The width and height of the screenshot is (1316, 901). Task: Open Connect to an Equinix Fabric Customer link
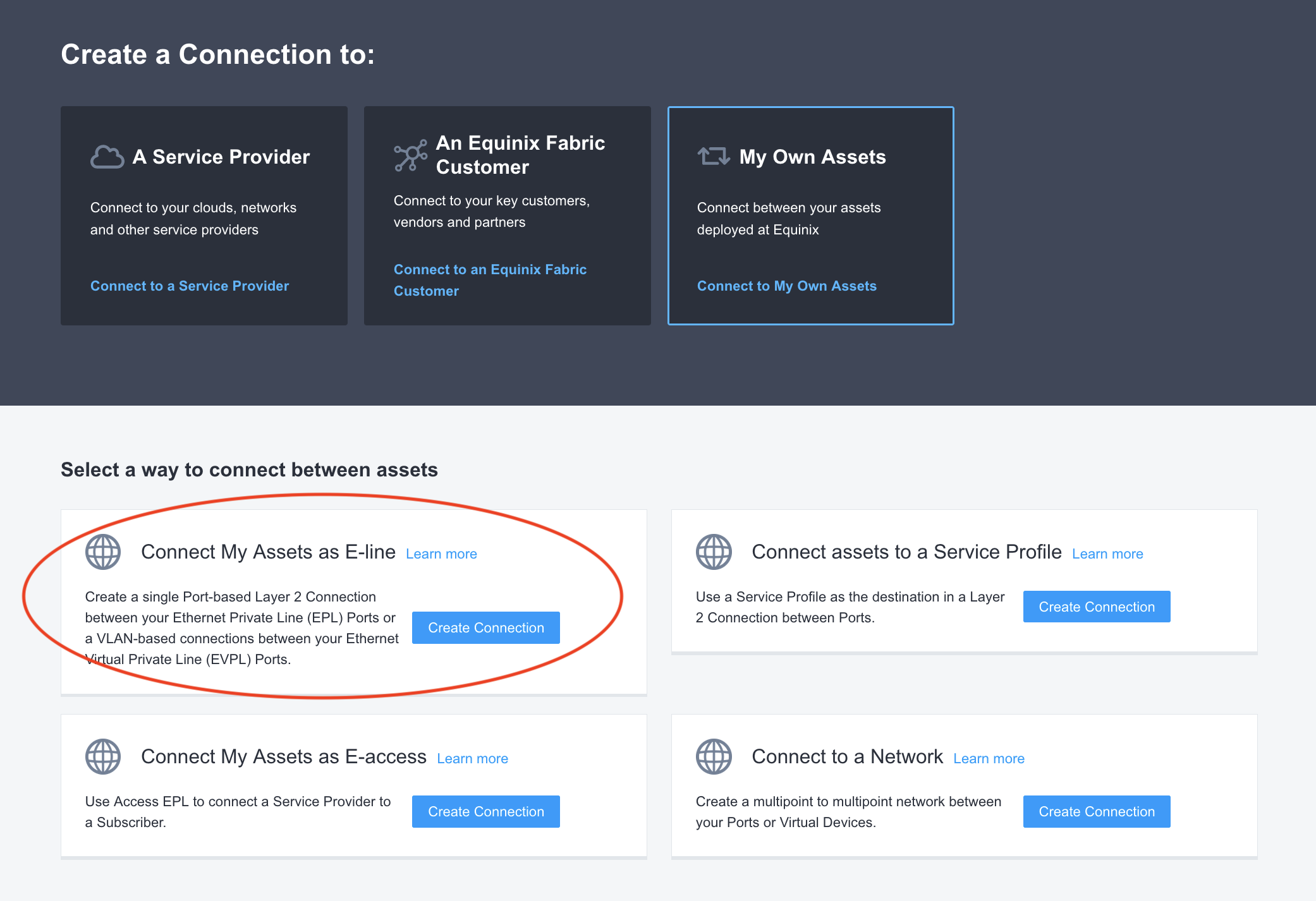490,280
